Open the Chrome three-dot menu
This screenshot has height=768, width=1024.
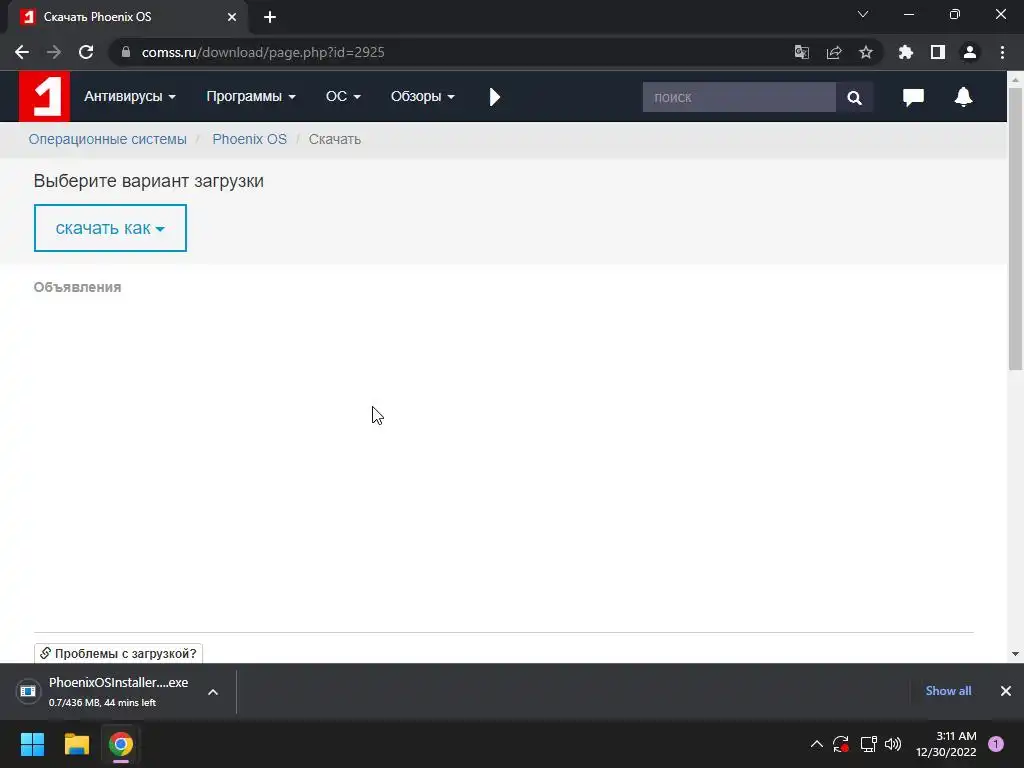click(1002, 52)
